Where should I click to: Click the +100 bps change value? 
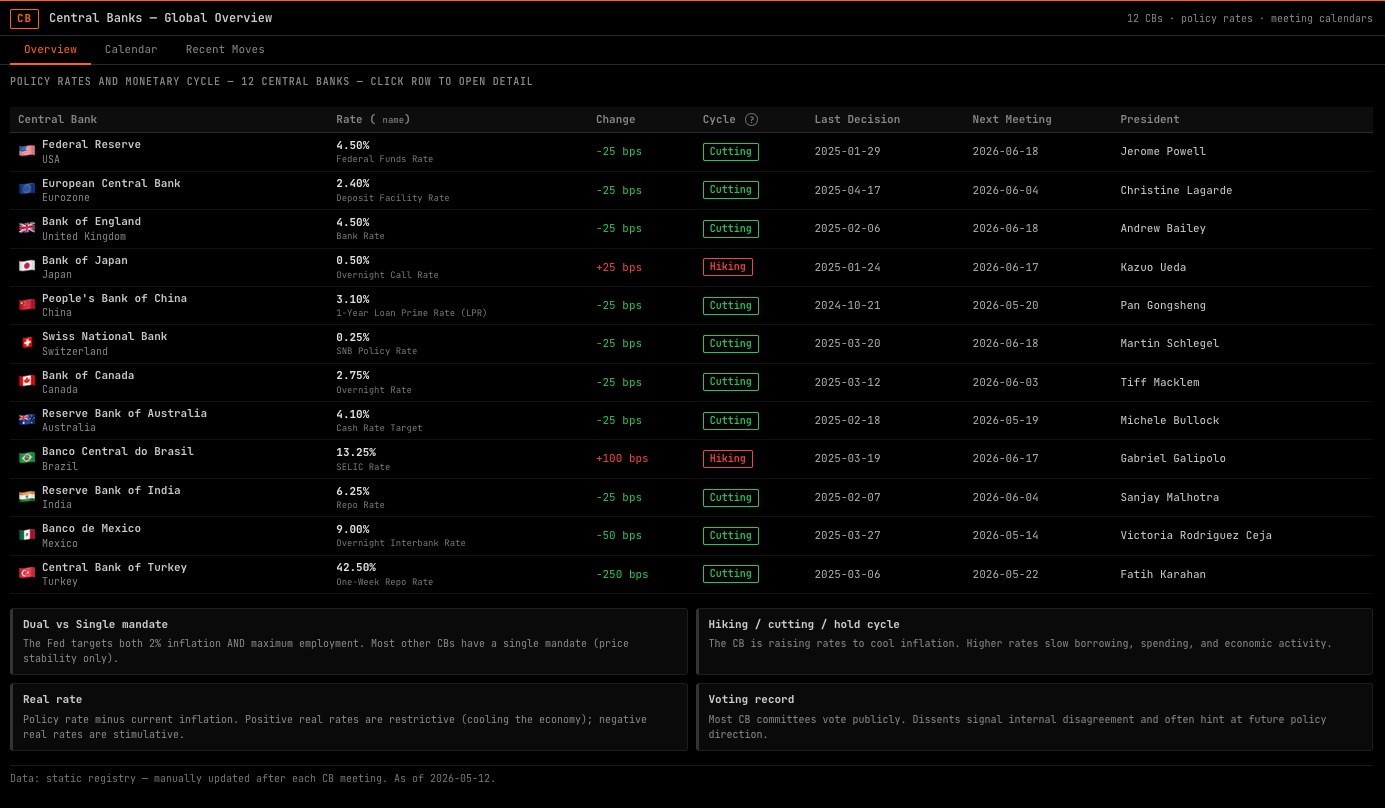(x=622, y=459)
